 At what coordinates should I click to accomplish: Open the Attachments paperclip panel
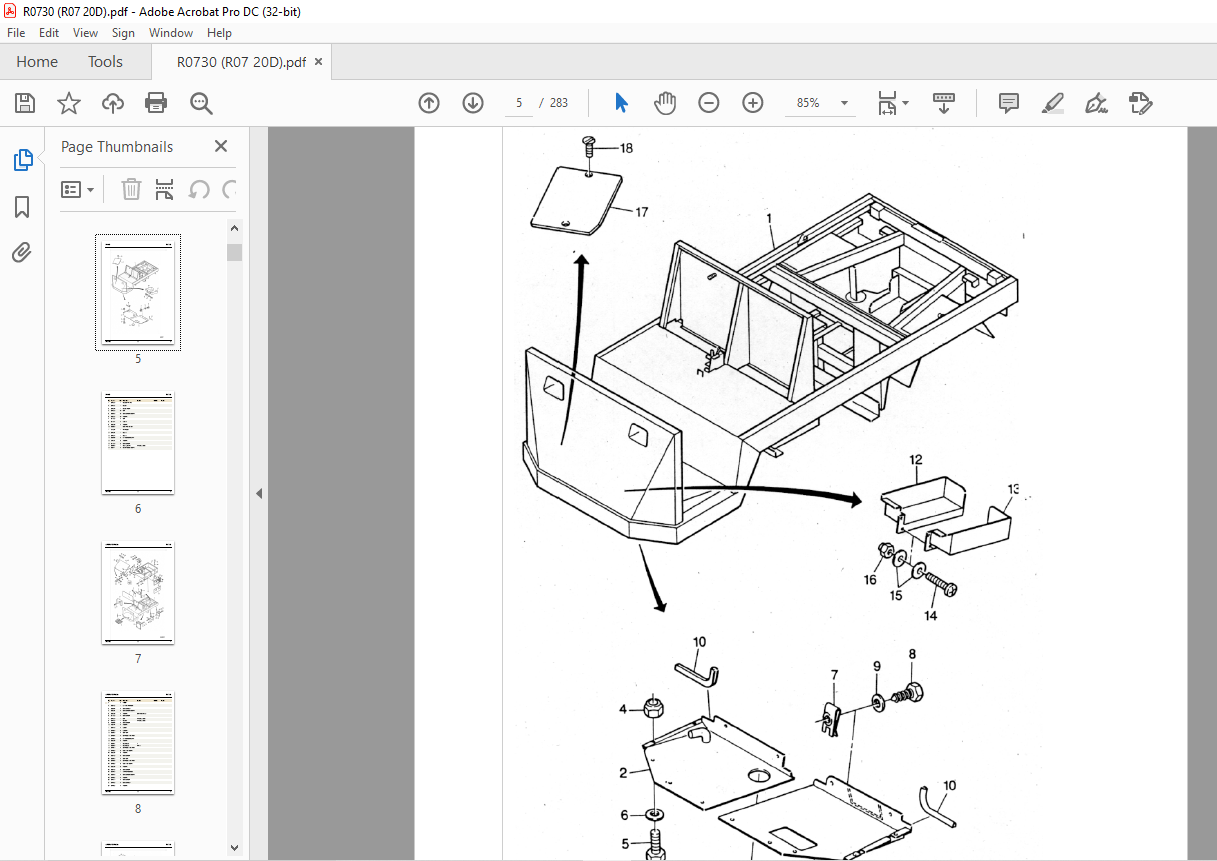(x=22, y=252)
